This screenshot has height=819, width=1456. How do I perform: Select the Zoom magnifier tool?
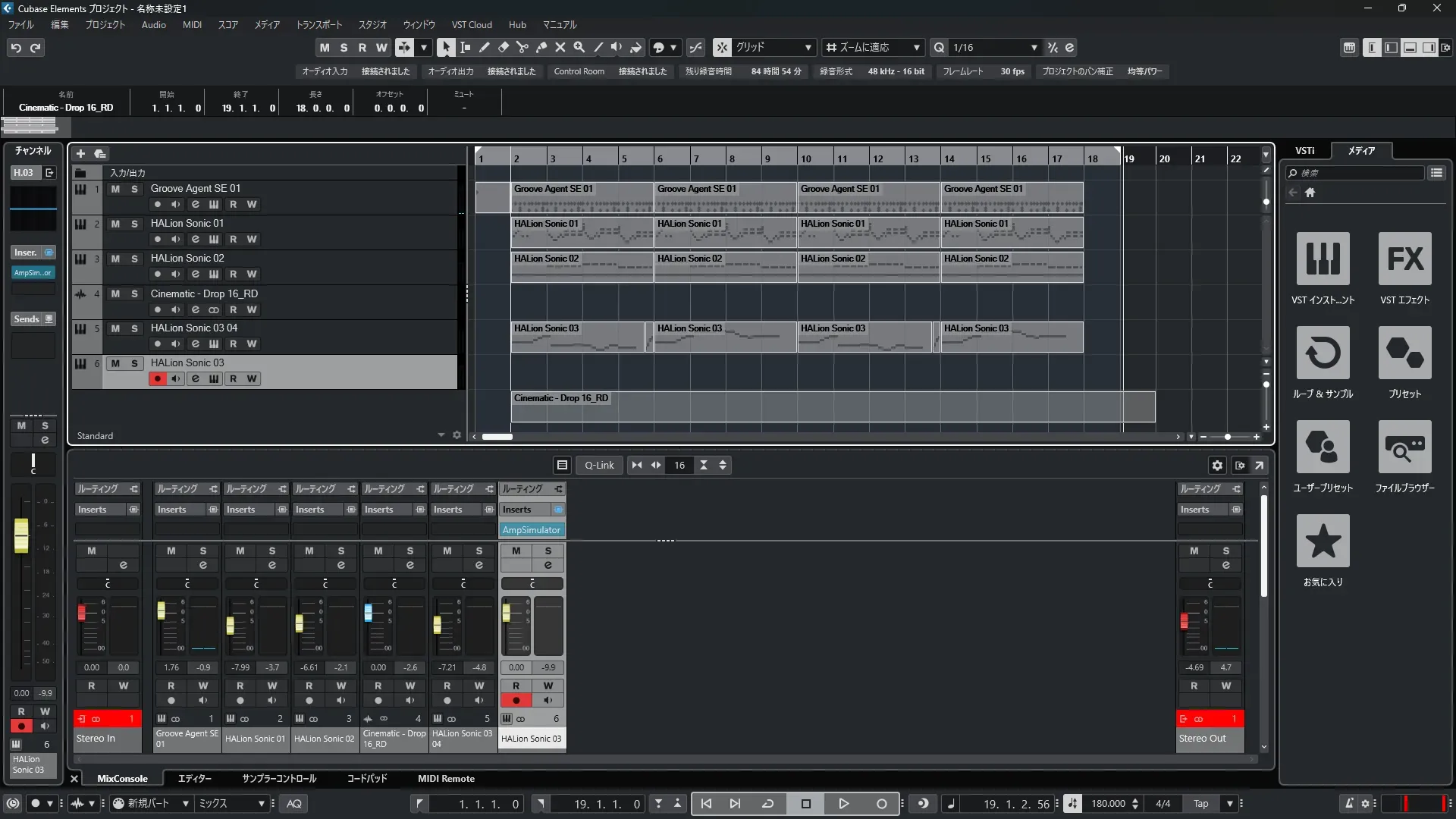click(579, 47)
